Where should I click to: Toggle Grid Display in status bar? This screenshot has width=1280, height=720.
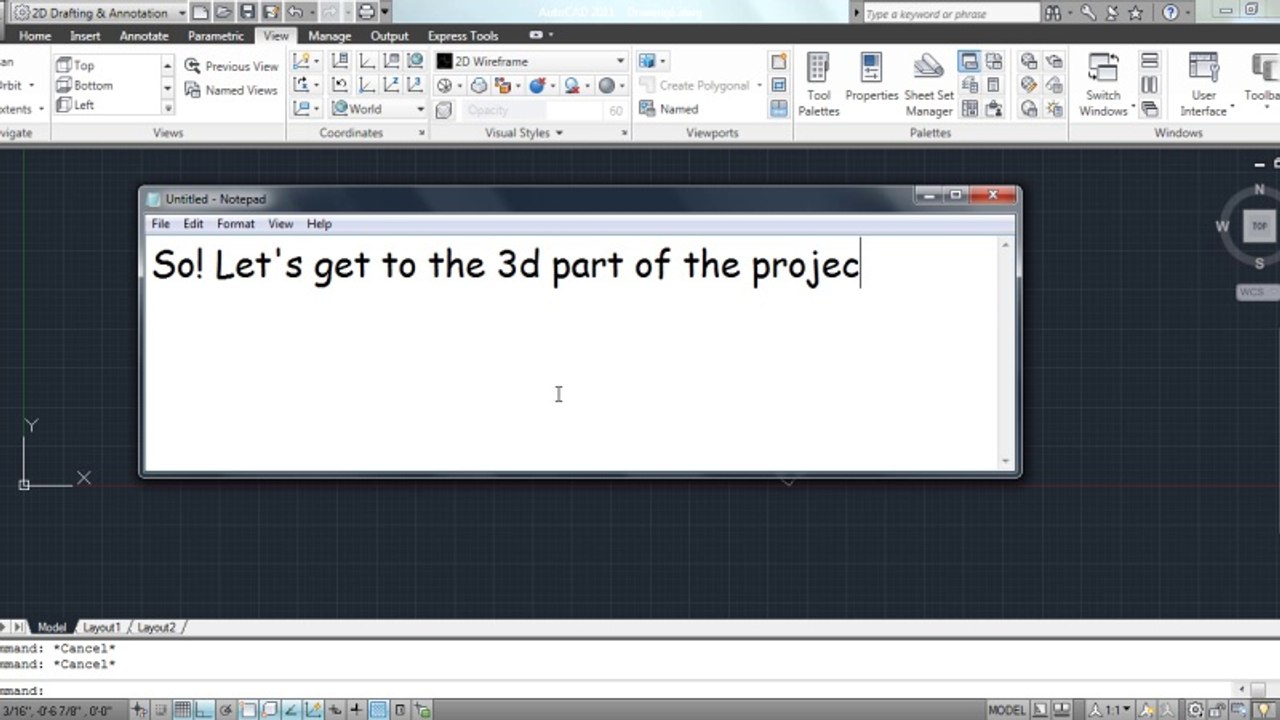(x=182, y=711)
